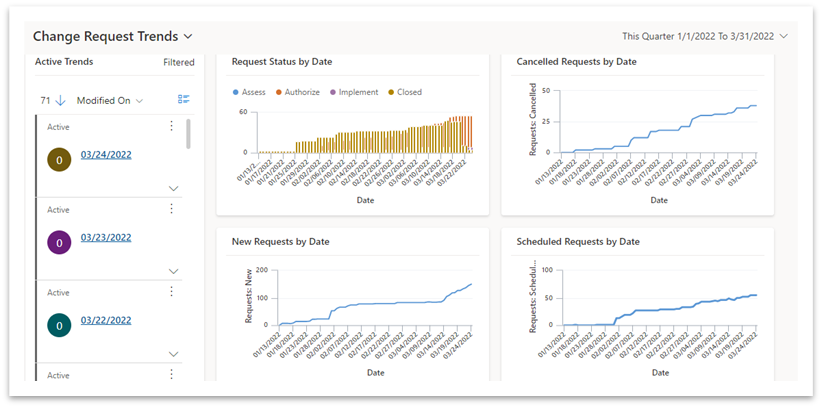822x408 pixels.
Task: Open the 03/24/2022 trend link
Action: pyautogui.click(x=106, y=155)
